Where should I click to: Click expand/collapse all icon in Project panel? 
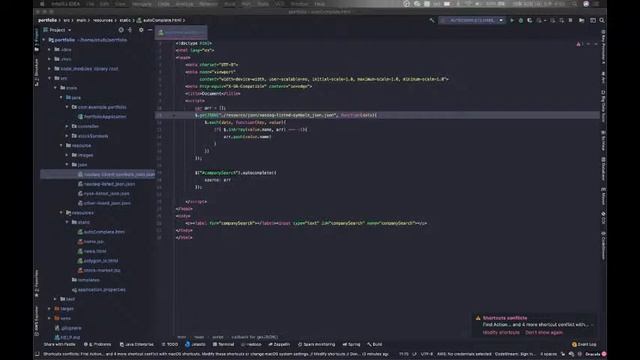coord(130,30)
